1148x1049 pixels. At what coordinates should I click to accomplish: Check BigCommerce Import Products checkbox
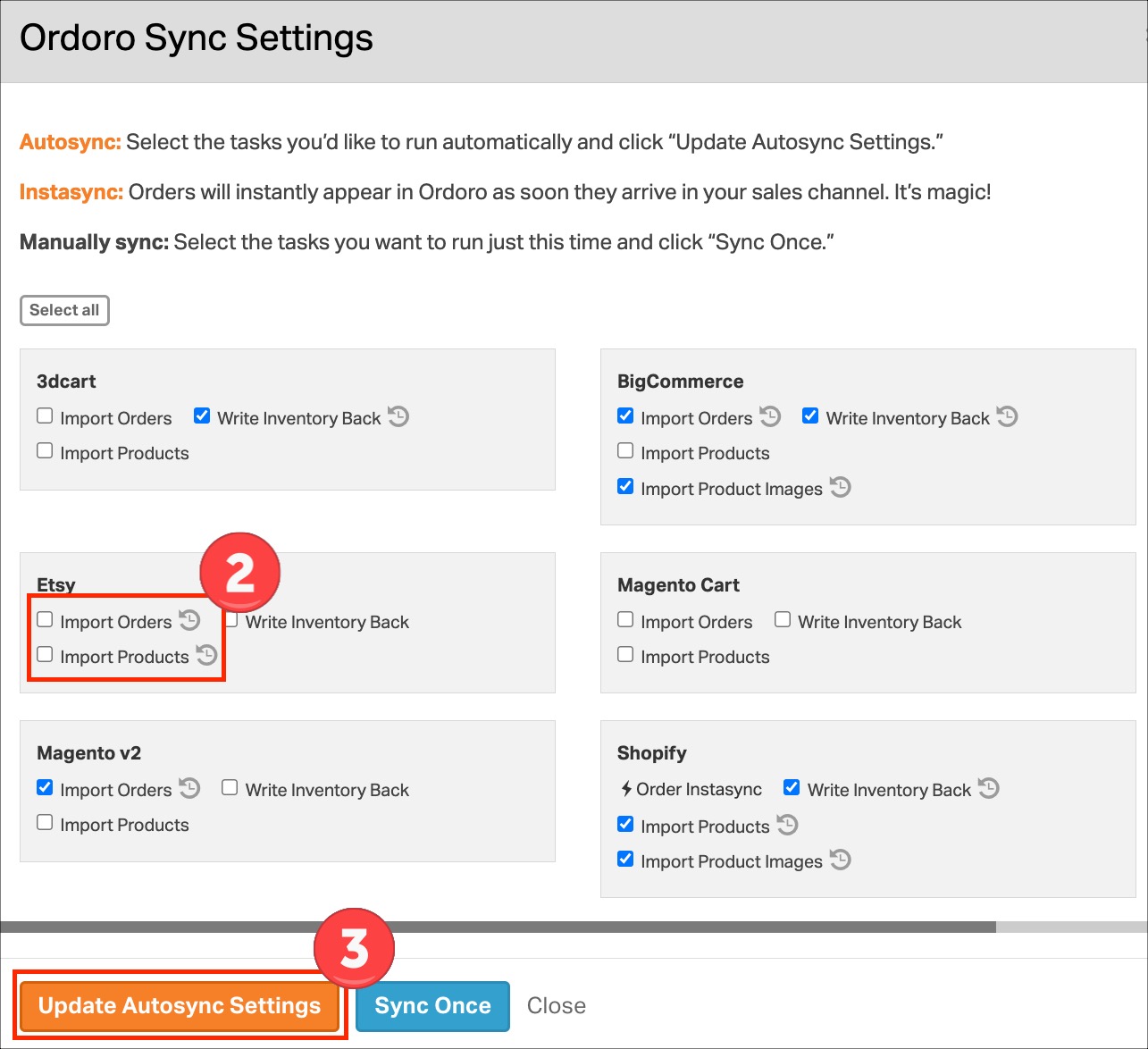[625, 450]
